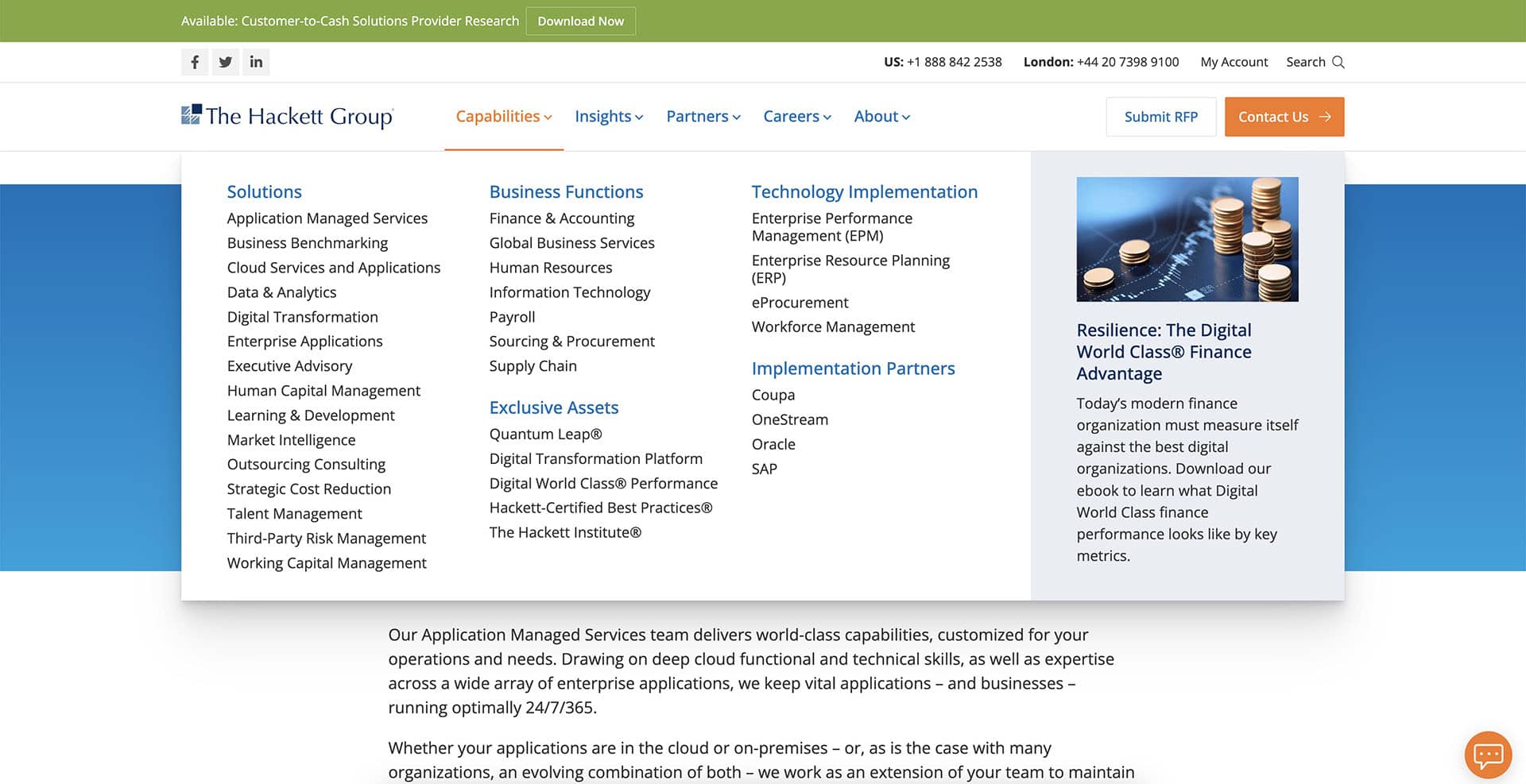The height and width of the screenshot is (784, 1526).
Task: Open Digital Transformation Platform link
Action: (596, 458)
